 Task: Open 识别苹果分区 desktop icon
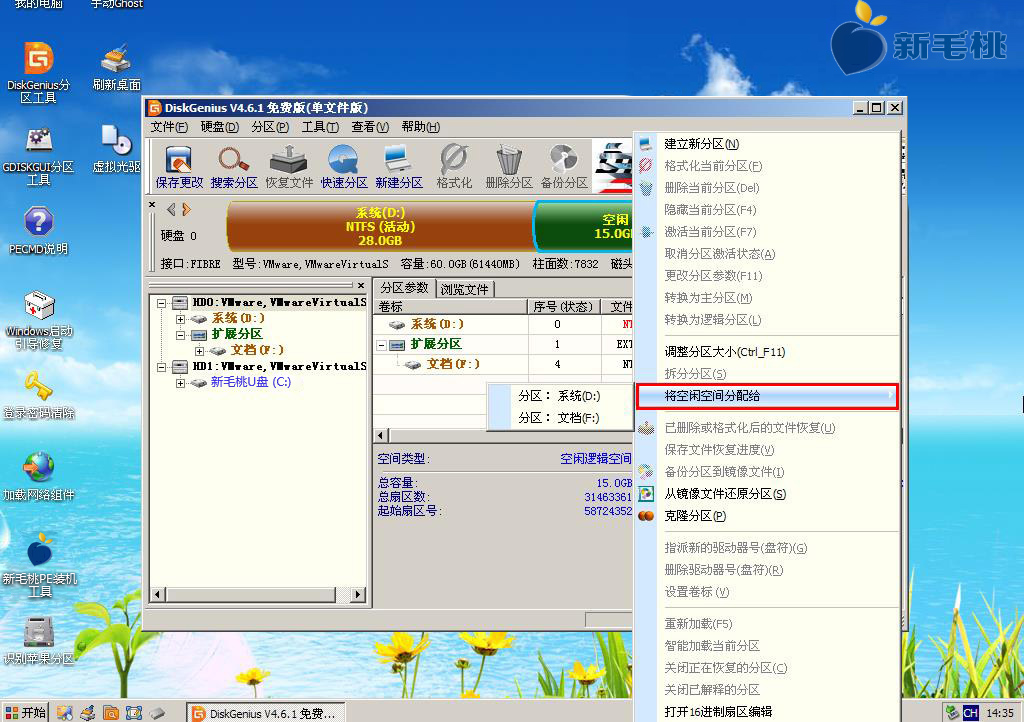(x=39, y=641)
